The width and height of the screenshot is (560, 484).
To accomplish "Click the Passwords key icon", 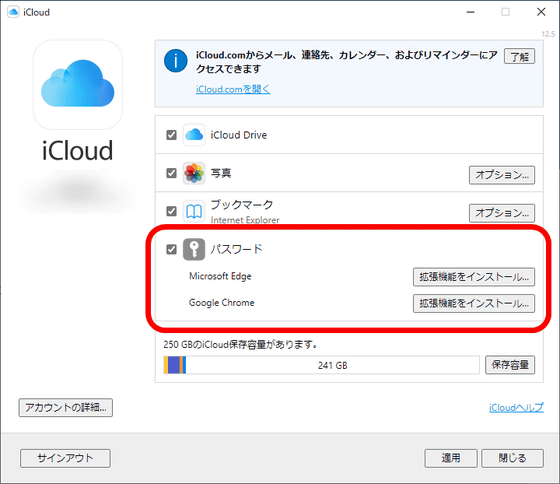I will (x=194, y=249).
